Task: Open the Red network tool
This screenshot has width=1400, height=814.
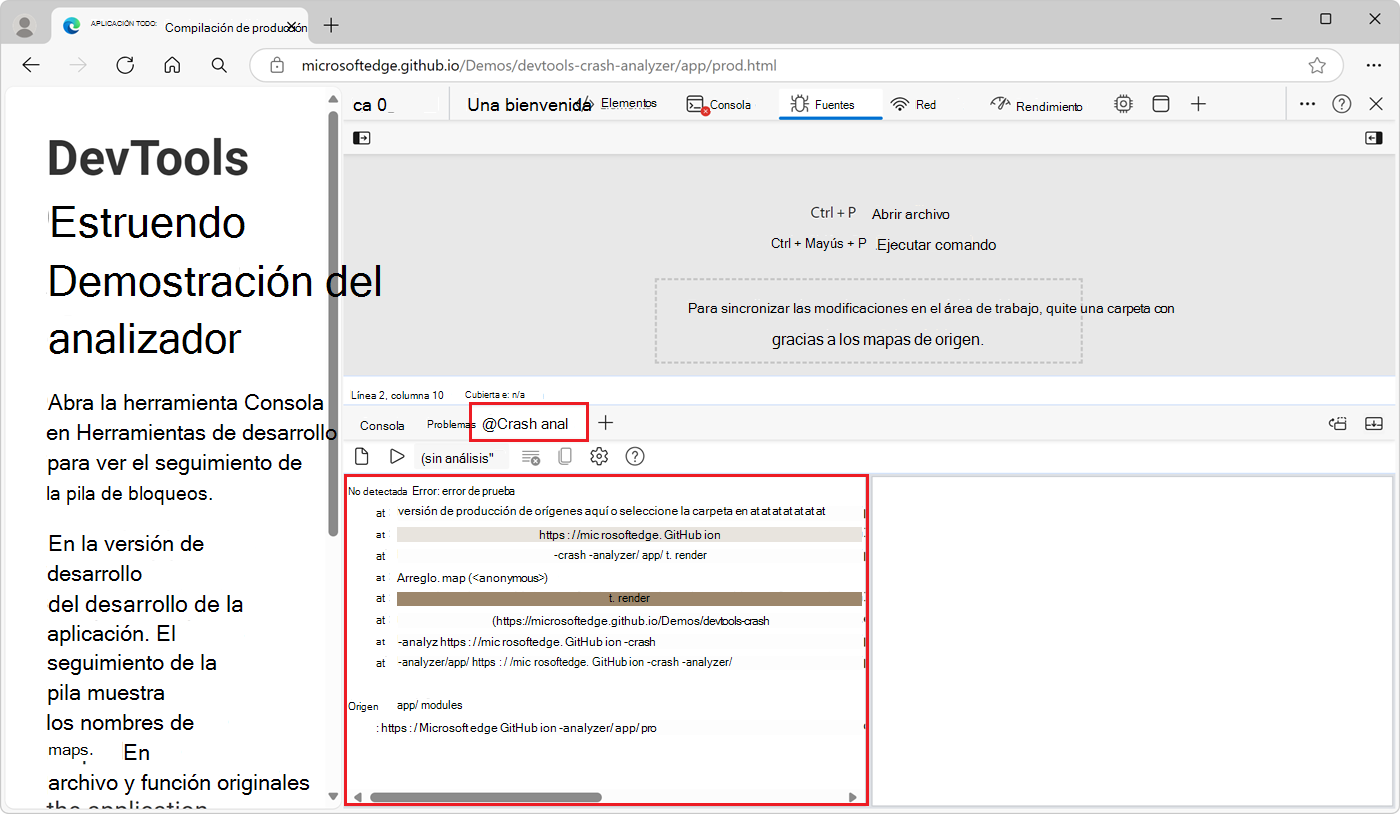Action: (x=914, y=104)
